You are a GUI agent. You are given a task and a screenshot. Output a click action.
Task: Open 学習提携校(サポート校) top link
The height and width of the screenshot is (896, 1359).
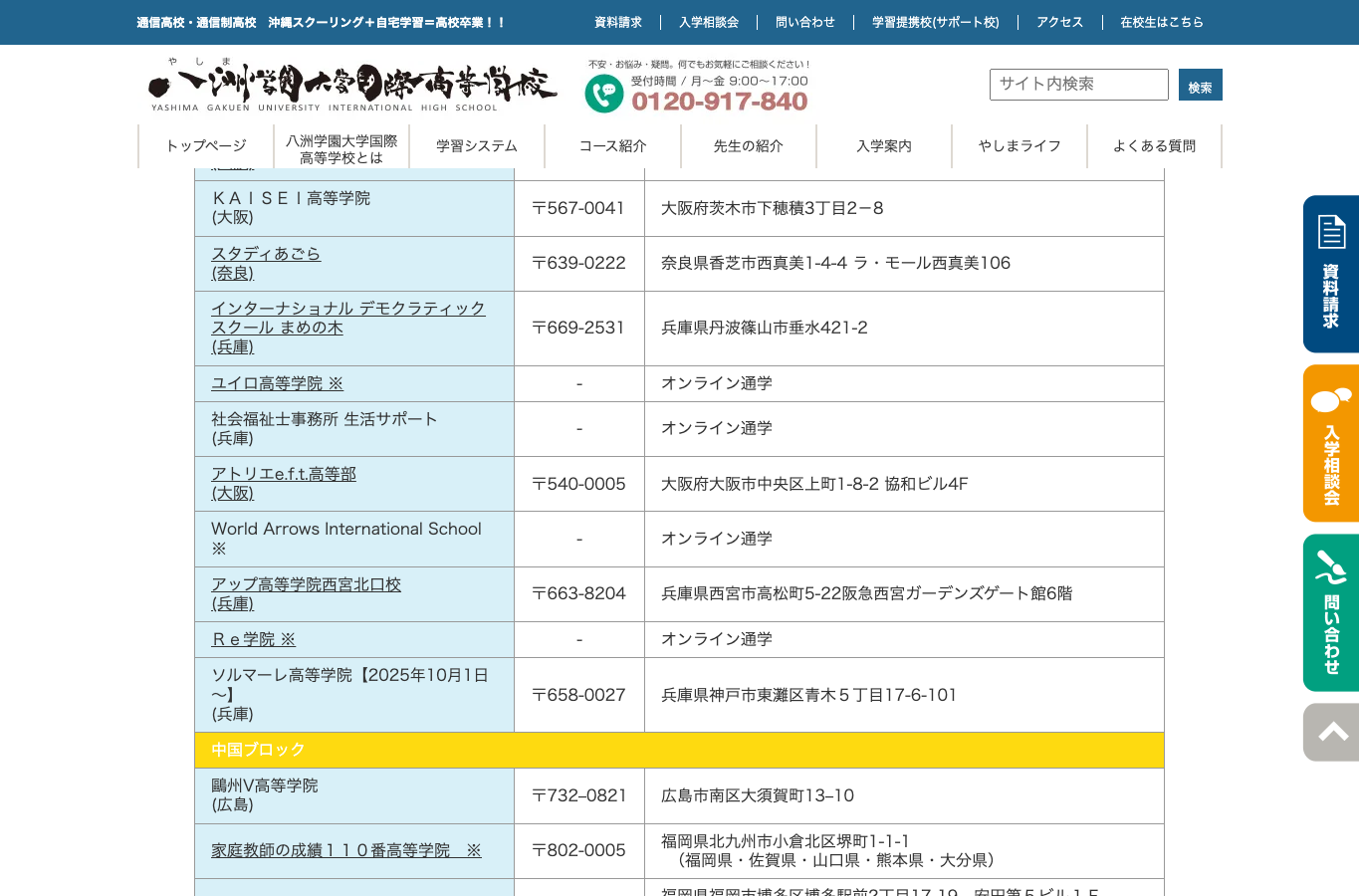pyautogui.click(x=935, y=22)
